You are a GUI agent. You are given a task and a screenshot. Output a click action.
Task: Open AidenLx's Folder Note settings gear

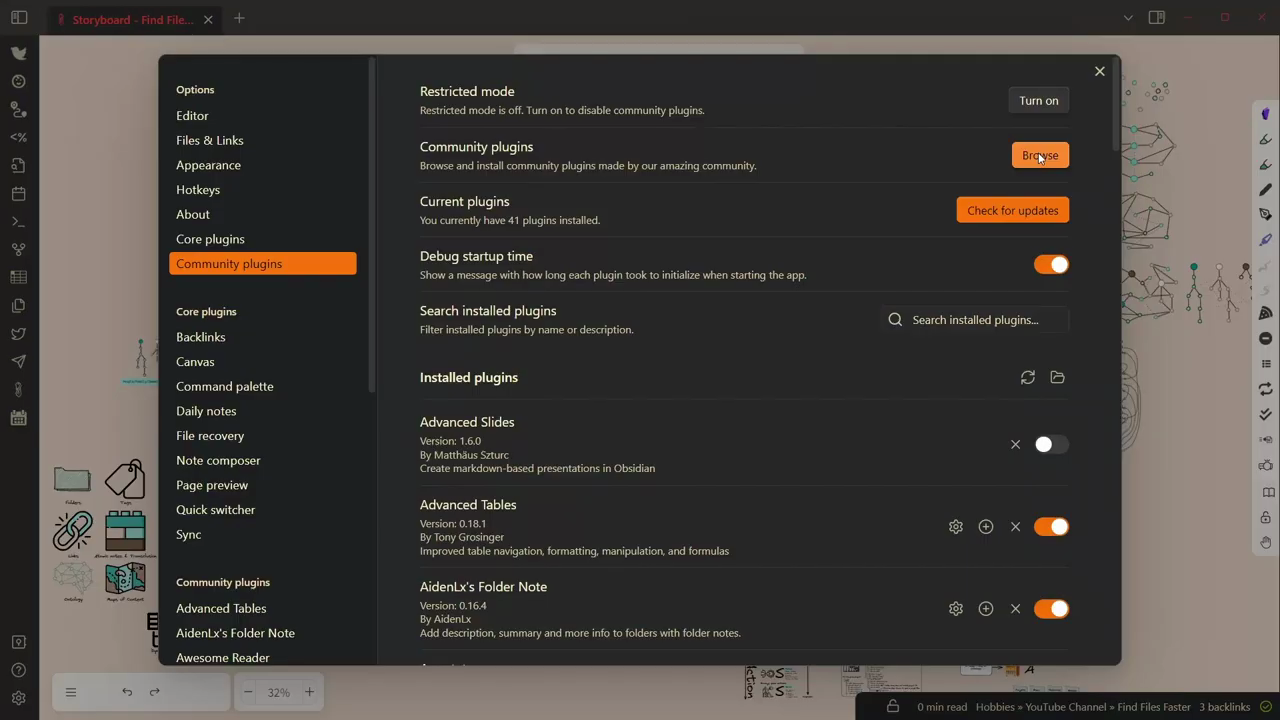point(956,608)
